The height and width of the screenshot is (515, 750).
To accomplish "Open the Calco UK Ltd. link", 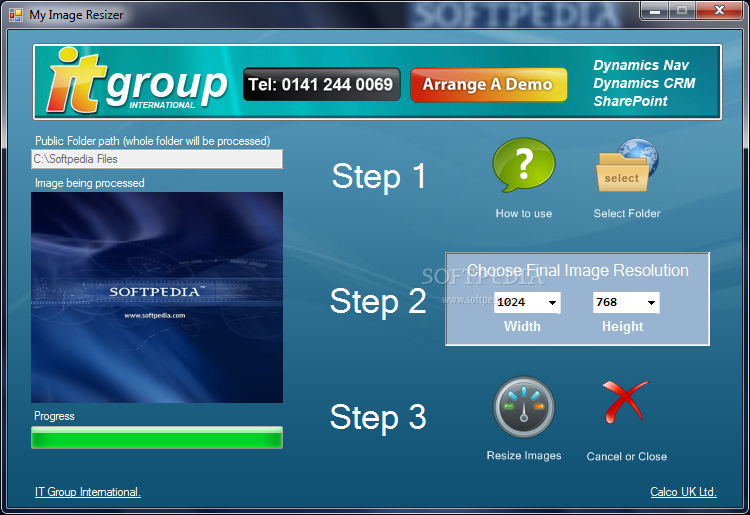I will click(x=683, y=492).
